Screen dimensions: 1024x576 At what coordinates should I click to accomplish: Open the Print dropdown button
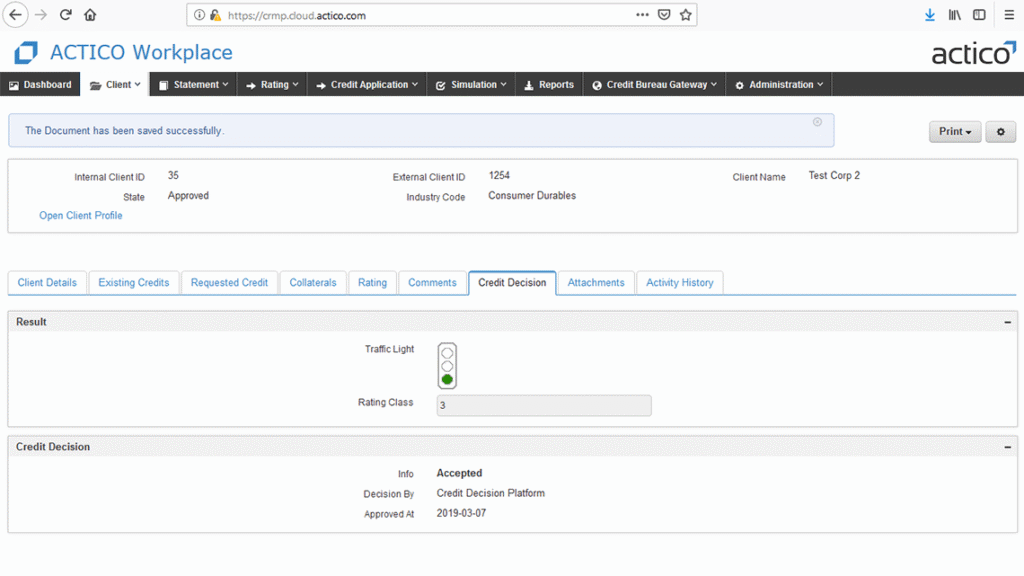click(955, 132)
